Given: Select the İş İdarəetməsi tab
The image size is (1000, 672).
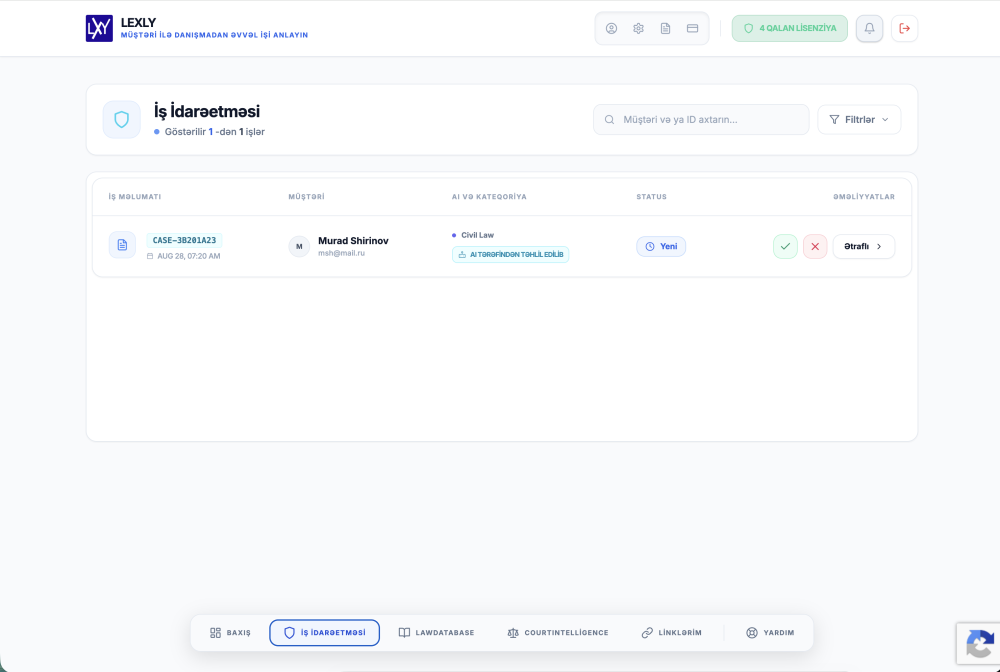Looking at the screenshot, I should [325, 632].
